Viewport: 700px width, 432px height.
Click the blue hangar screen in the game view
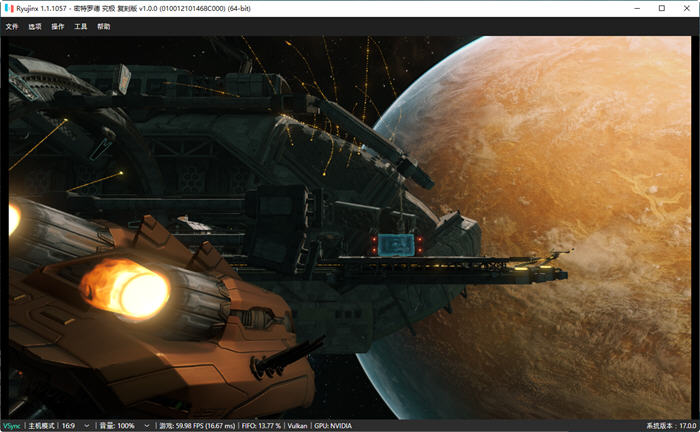(x=396, y=245)
